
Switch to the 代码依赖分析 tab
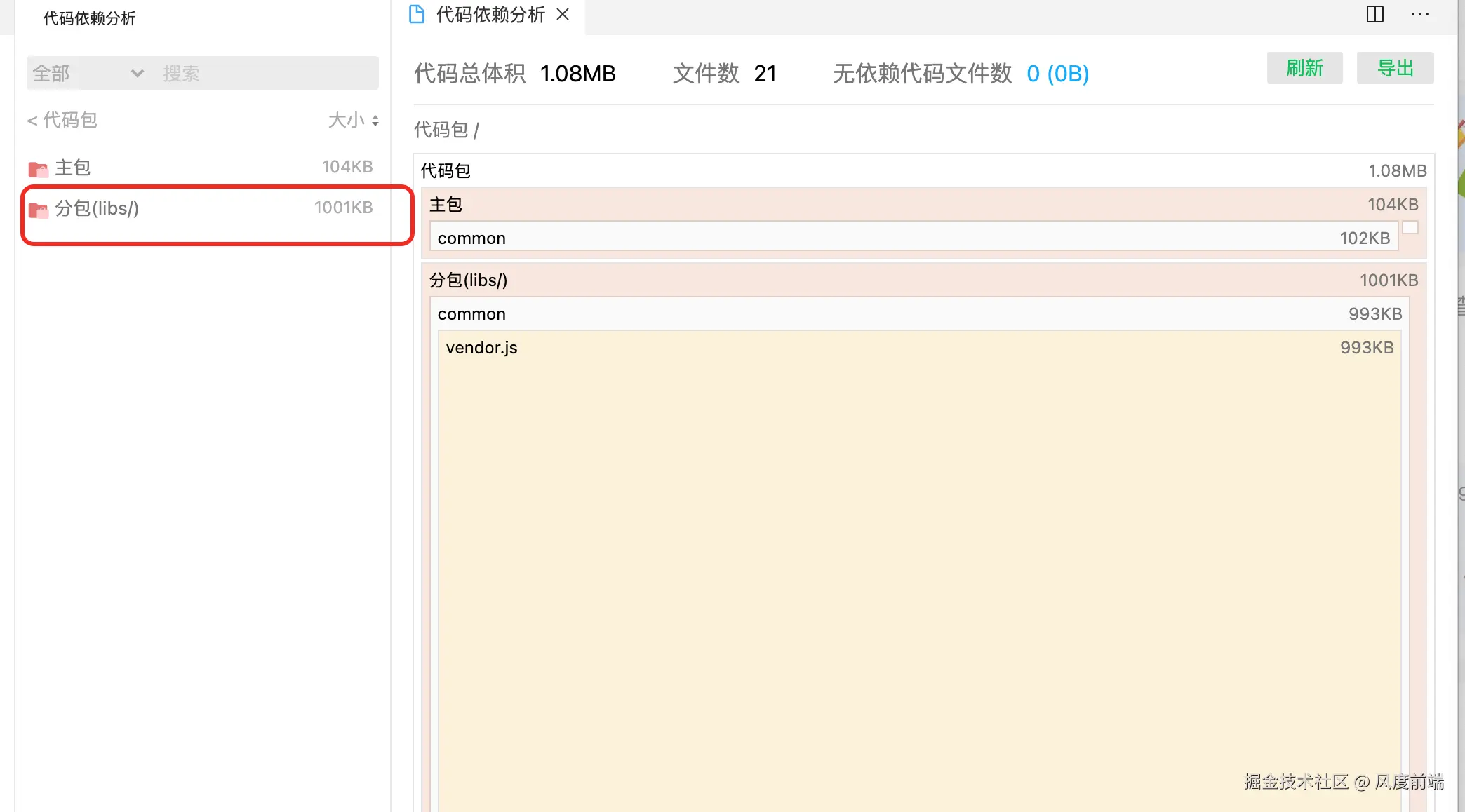[x=490, y=15]
